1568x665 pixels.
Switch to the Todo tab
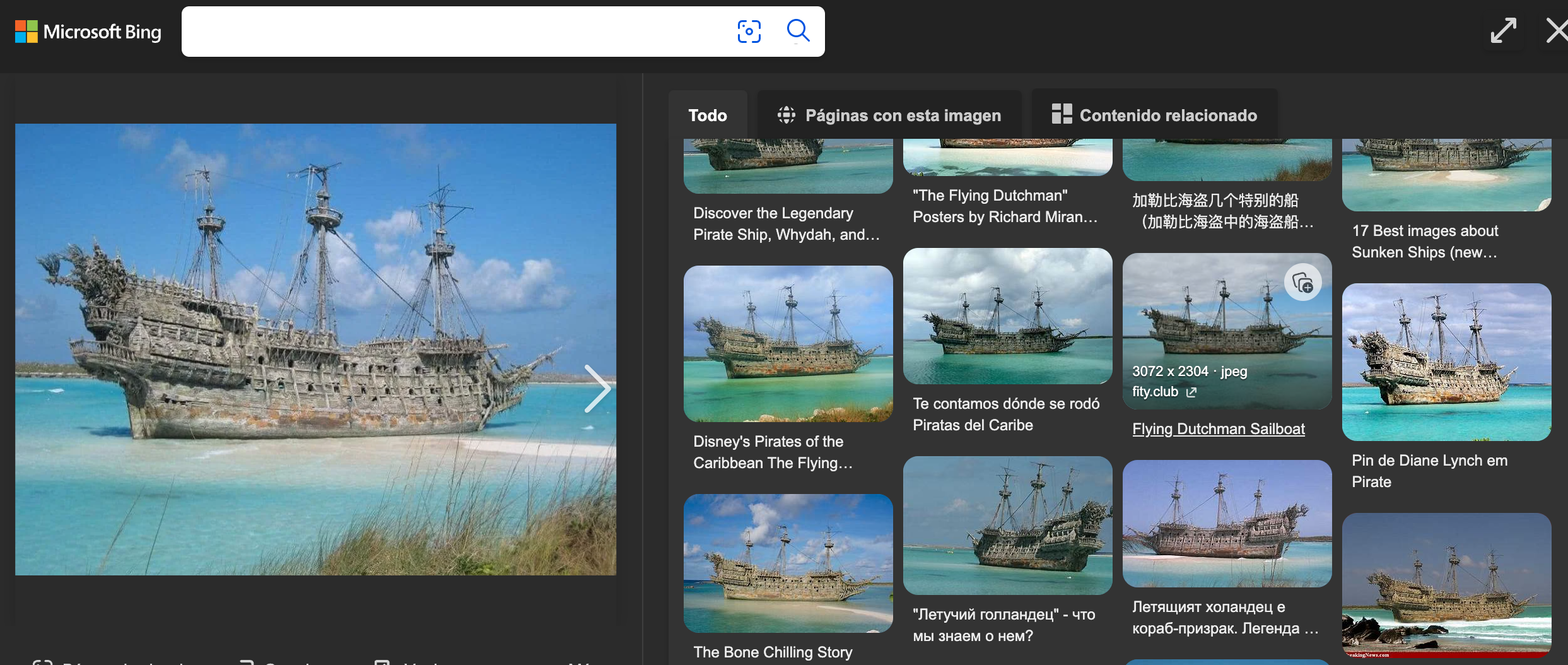707,115
